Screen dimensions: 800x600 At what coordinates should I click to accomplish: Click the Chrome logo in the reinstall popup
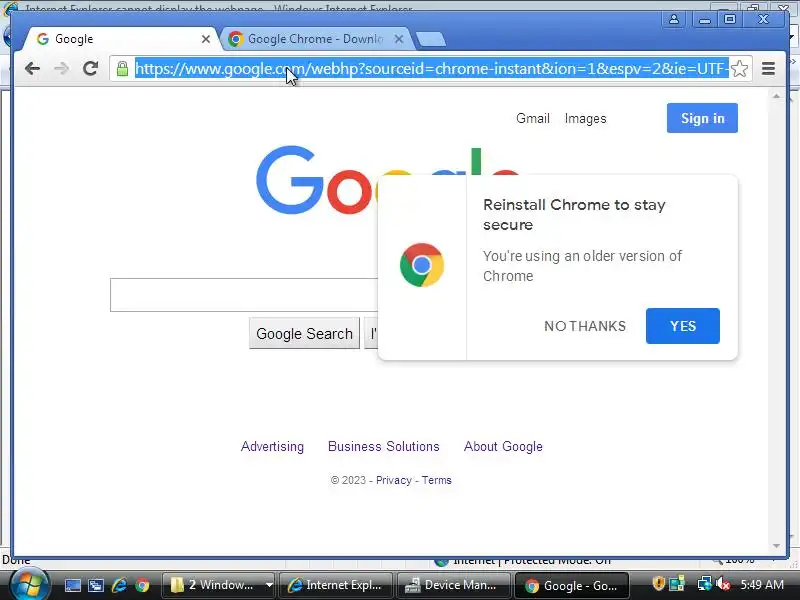click(x=422, y=265)
